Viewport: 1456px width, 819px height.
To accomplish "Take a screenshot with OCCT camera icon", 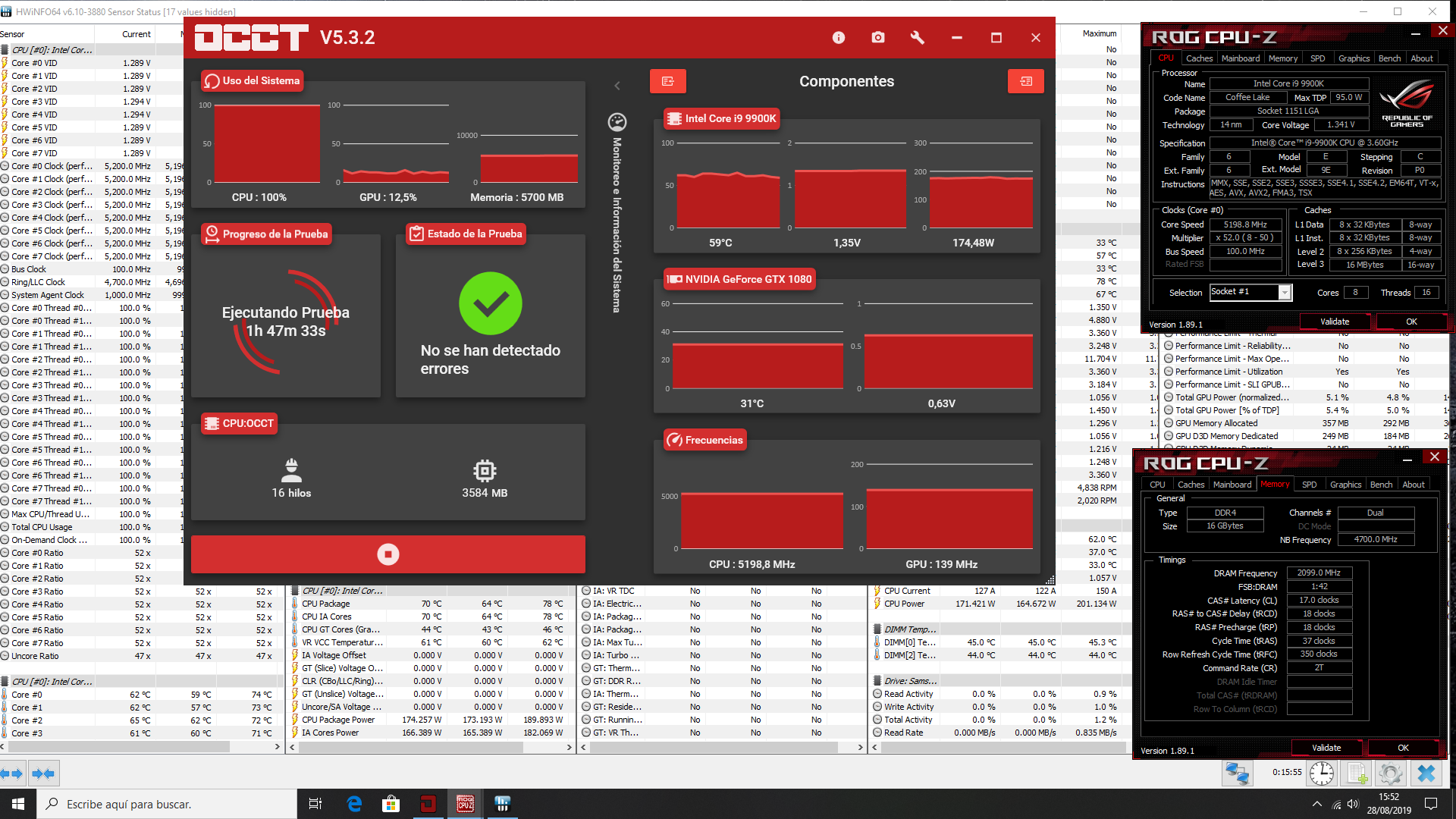I will pyautogui.click(x=877, y=38).
